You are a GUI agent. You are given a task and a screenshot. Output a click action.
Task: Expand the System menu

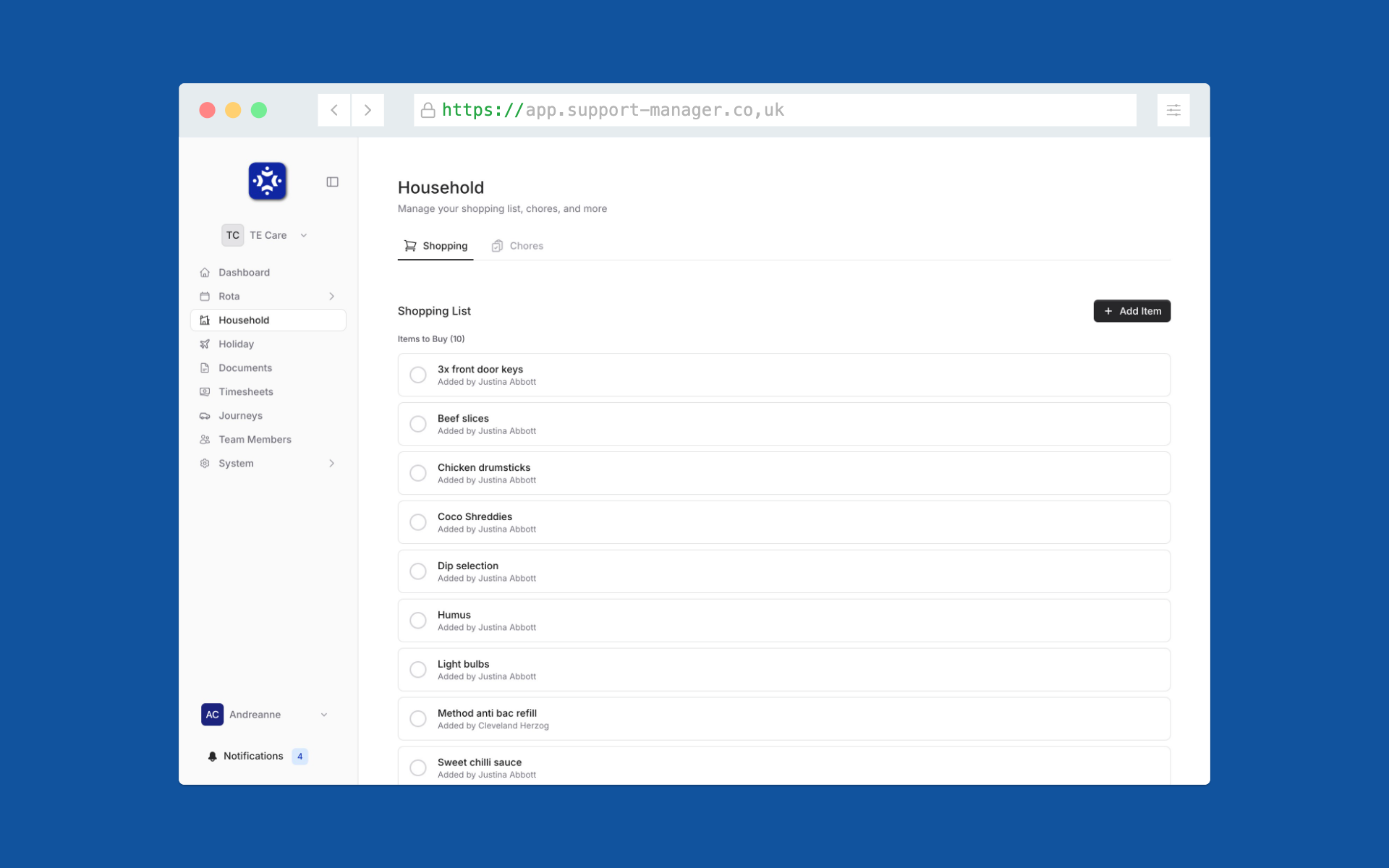[x=331, y=463]
